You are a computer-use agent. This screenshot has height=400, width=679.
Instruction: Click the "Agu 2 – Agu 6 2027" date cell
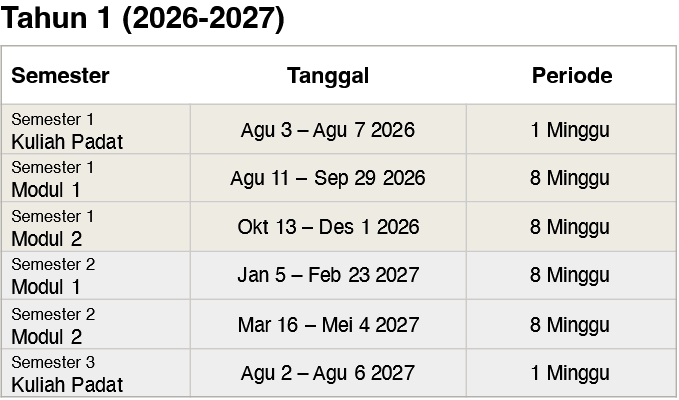(x=328, y=373)
